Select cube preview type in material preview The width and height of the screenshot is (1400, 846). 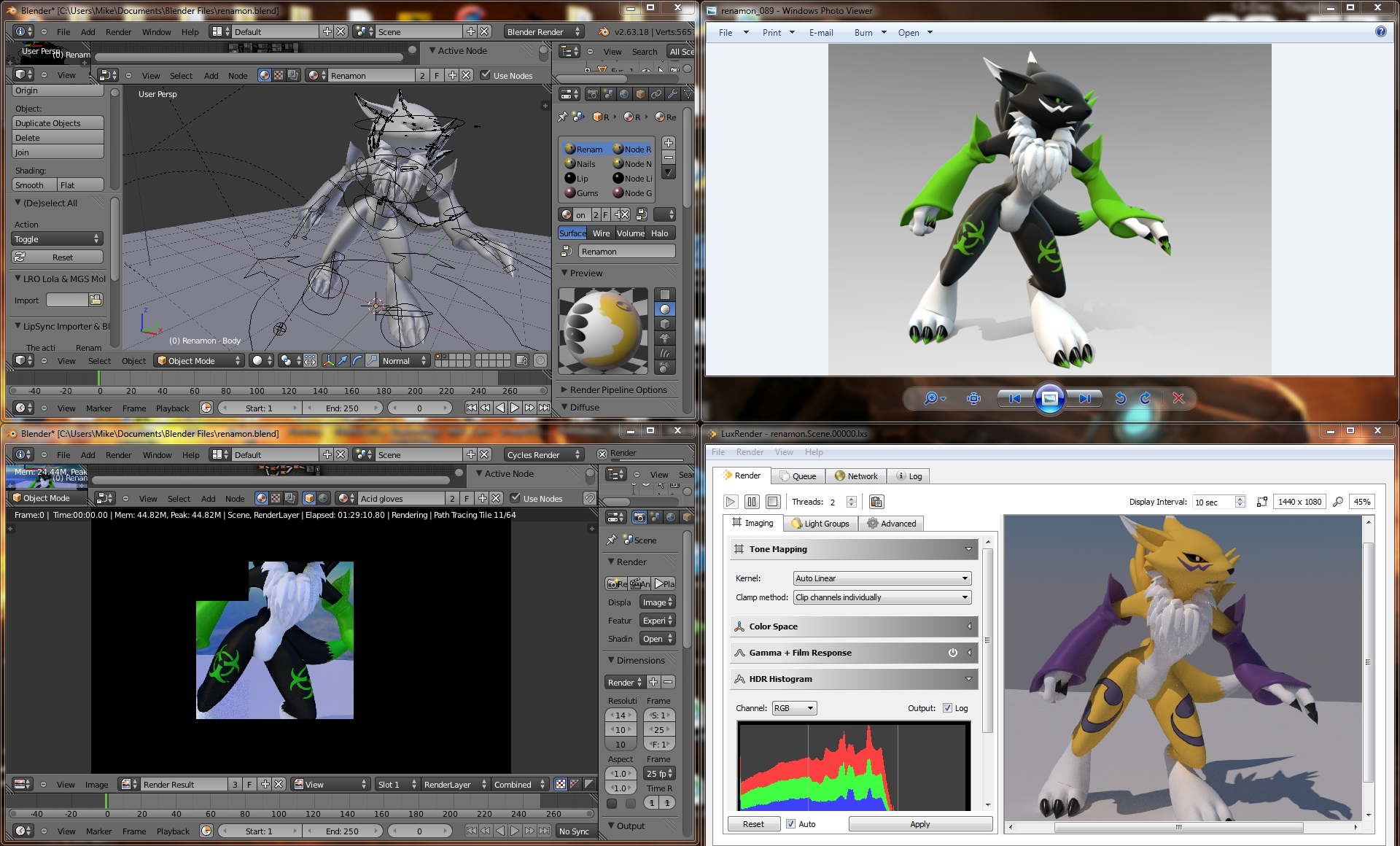[x=664, y=324]
